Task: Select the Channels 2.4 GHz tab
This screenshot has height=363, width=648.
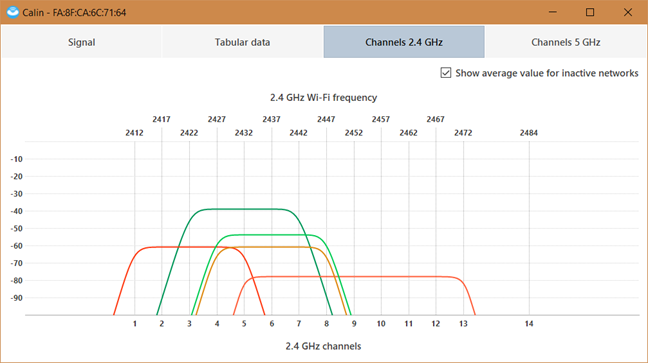Action: tap(404, 42)
